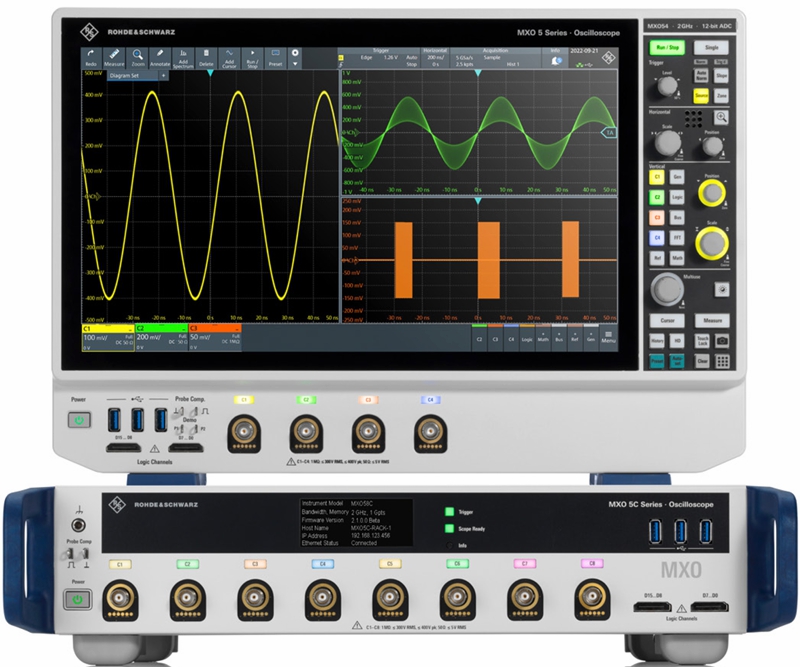Push the yellow C1 channel key
Screen dimensions: 800x667
click(657, 177)
